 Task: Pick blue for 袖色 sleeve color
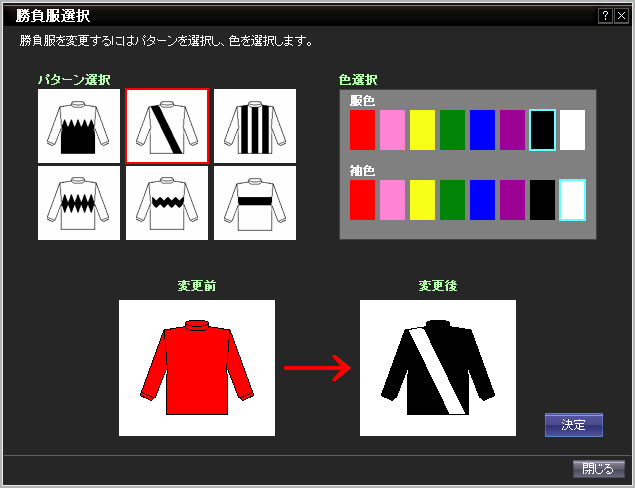click(482, 200)
